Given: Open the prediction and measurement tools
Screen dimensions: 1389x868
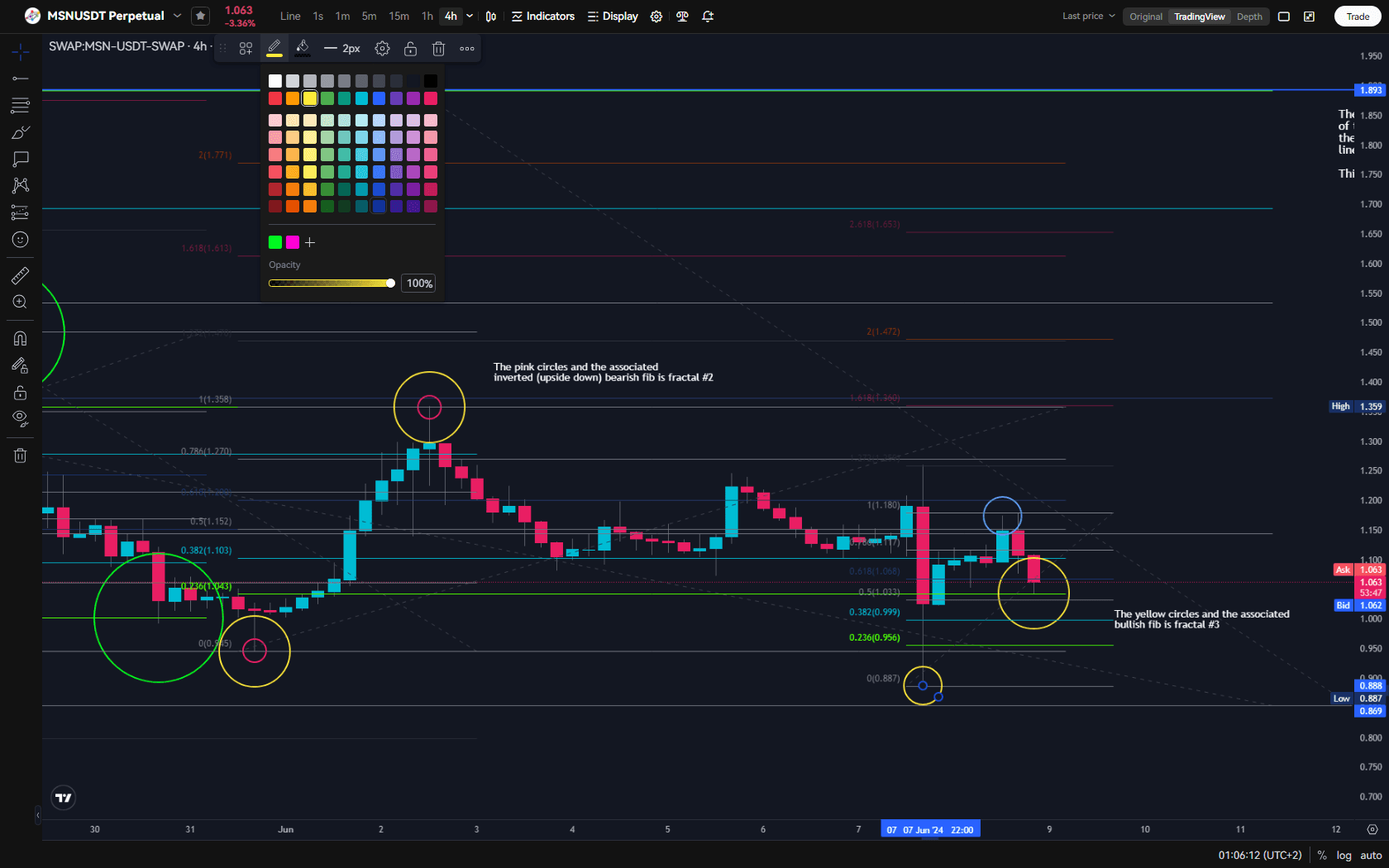Looking at the screenshot, I should coord(21,212).
